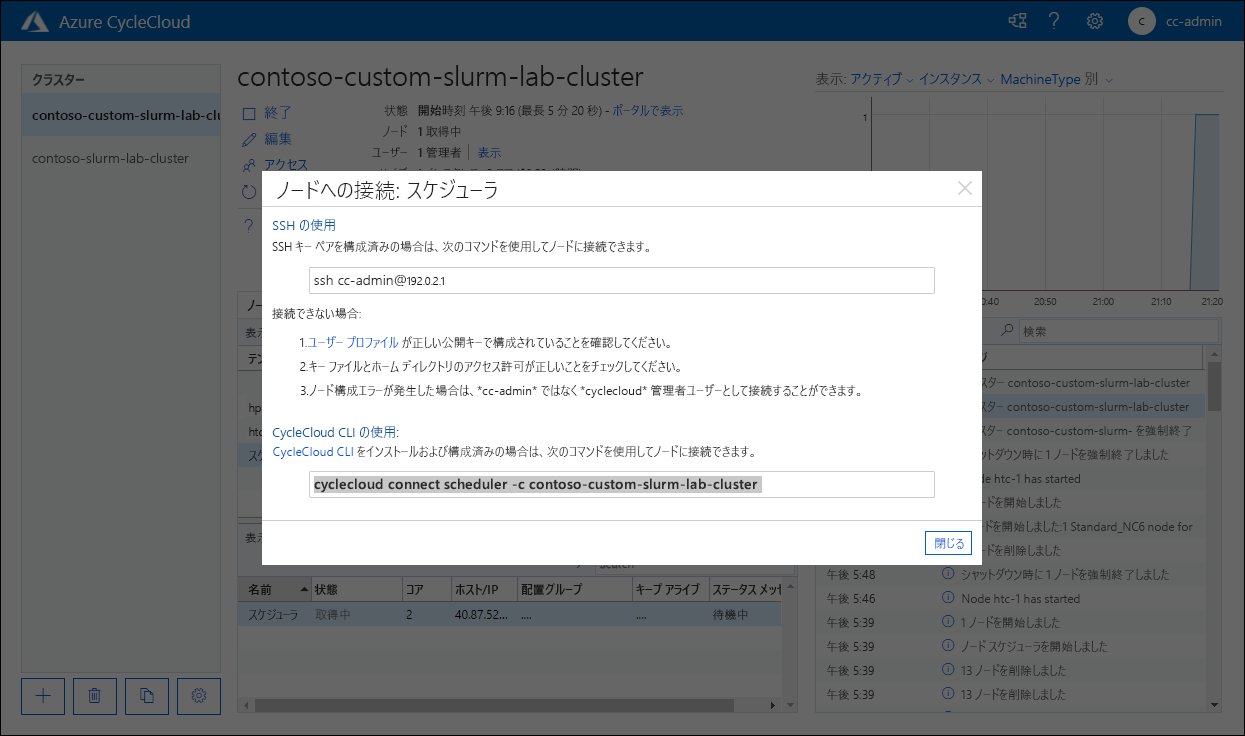Open the top bar settings gear
The height and width of the screenshot is (736, 1245).
coord(1094,20)
